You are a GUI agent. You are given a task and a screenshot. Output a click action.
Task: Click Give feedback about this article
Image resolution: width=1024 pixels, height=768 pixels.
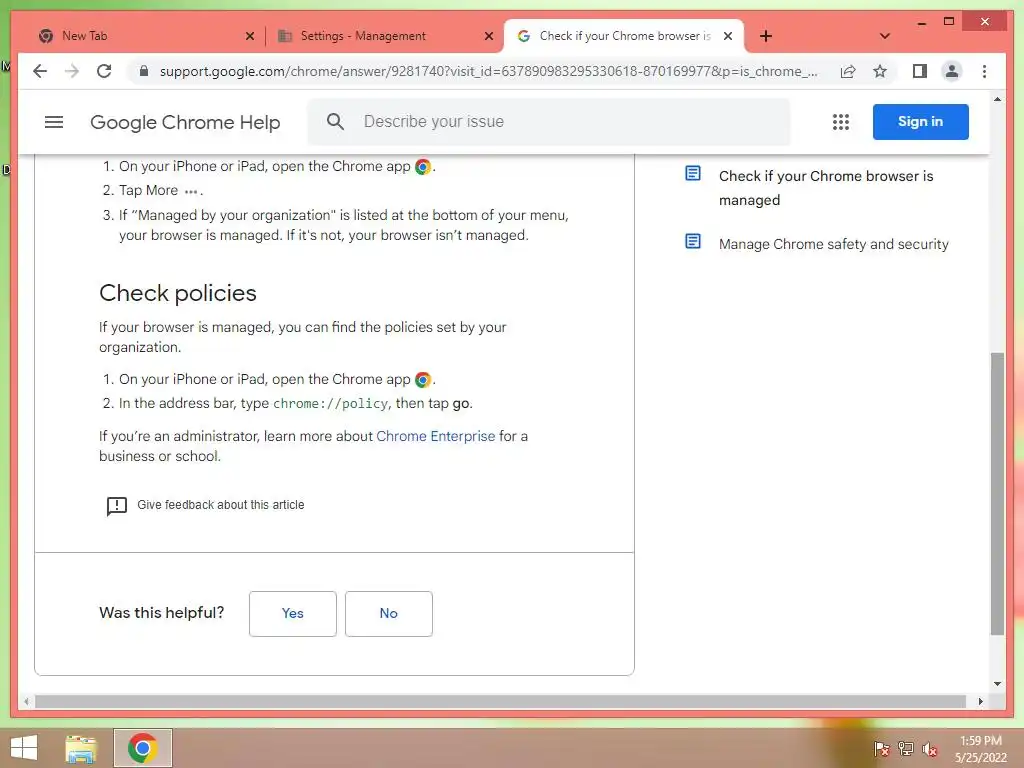click(x=221, y=505)
